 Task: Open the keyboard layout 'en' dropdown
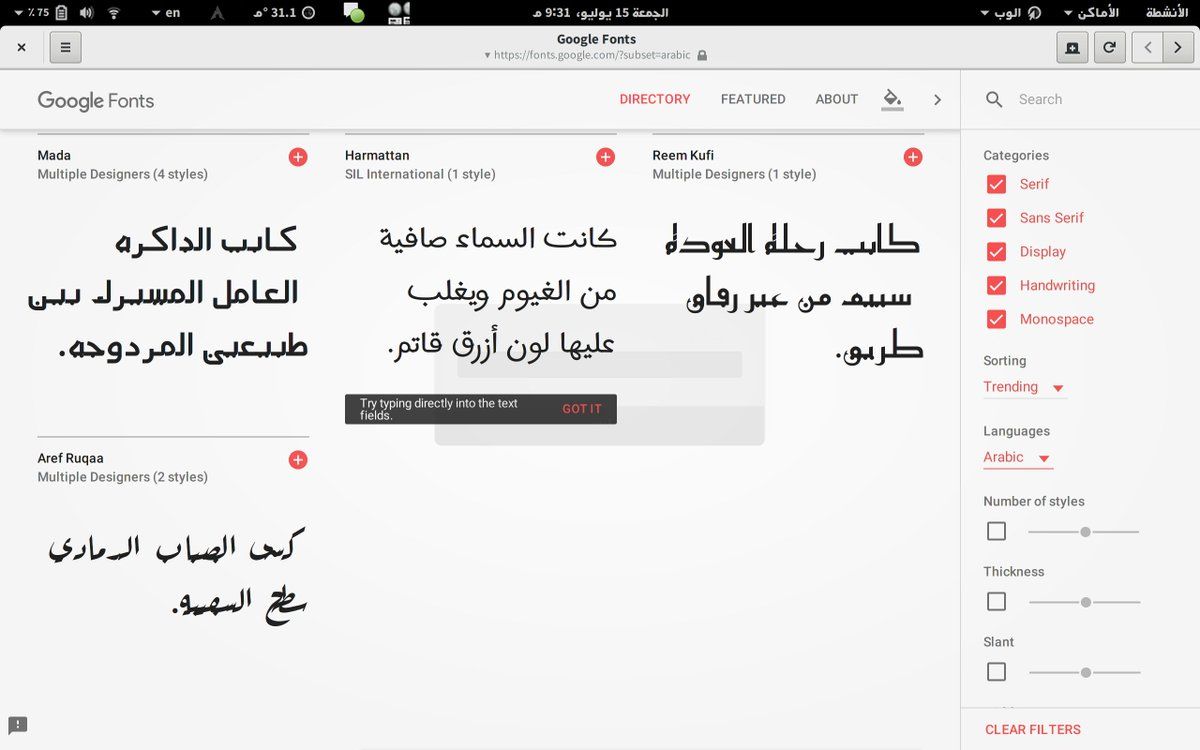coord(166,13)
